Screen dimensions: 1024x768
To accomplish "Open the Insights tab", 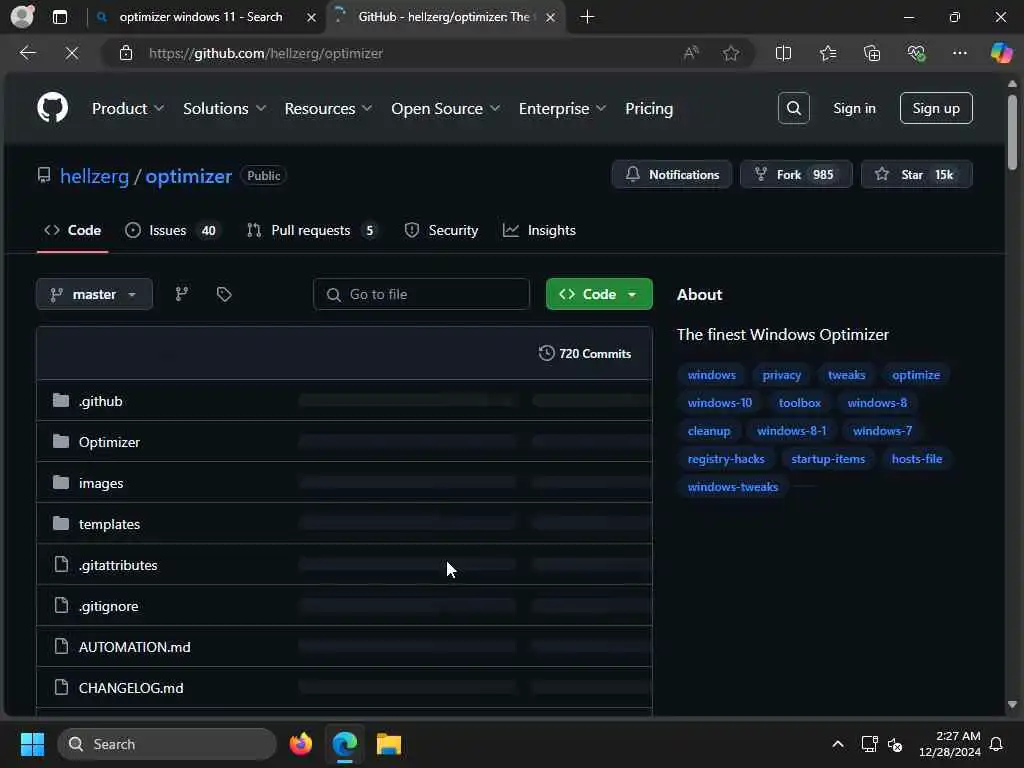I will click(539, 231).
